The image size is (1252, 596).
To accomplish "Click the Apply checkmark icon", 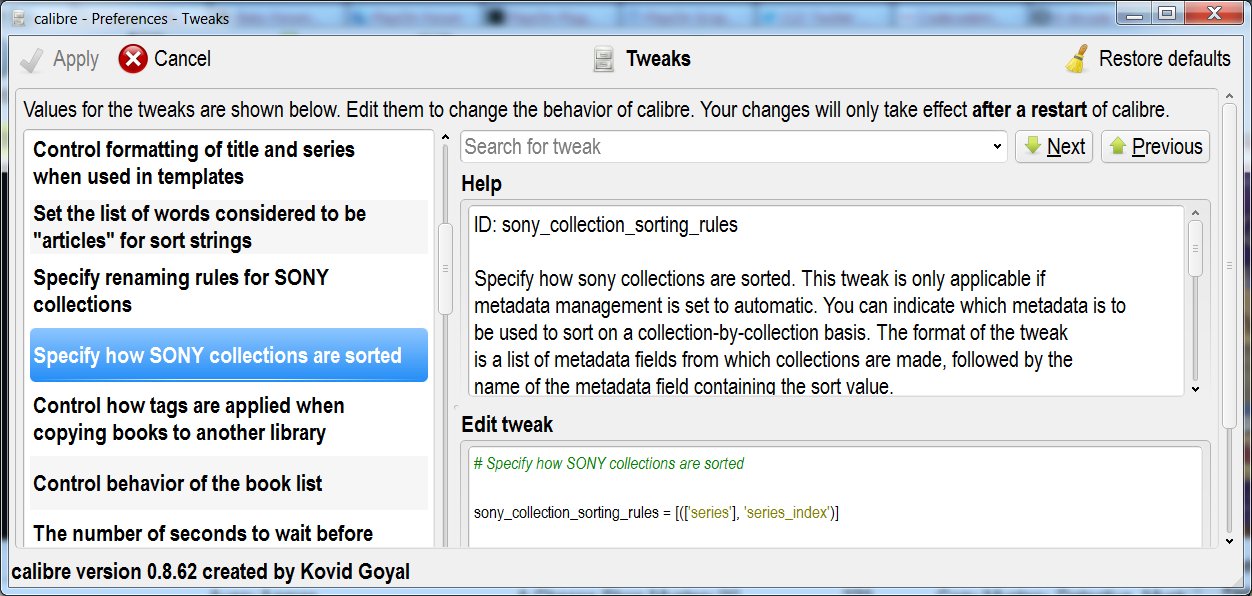I will 32,60.
